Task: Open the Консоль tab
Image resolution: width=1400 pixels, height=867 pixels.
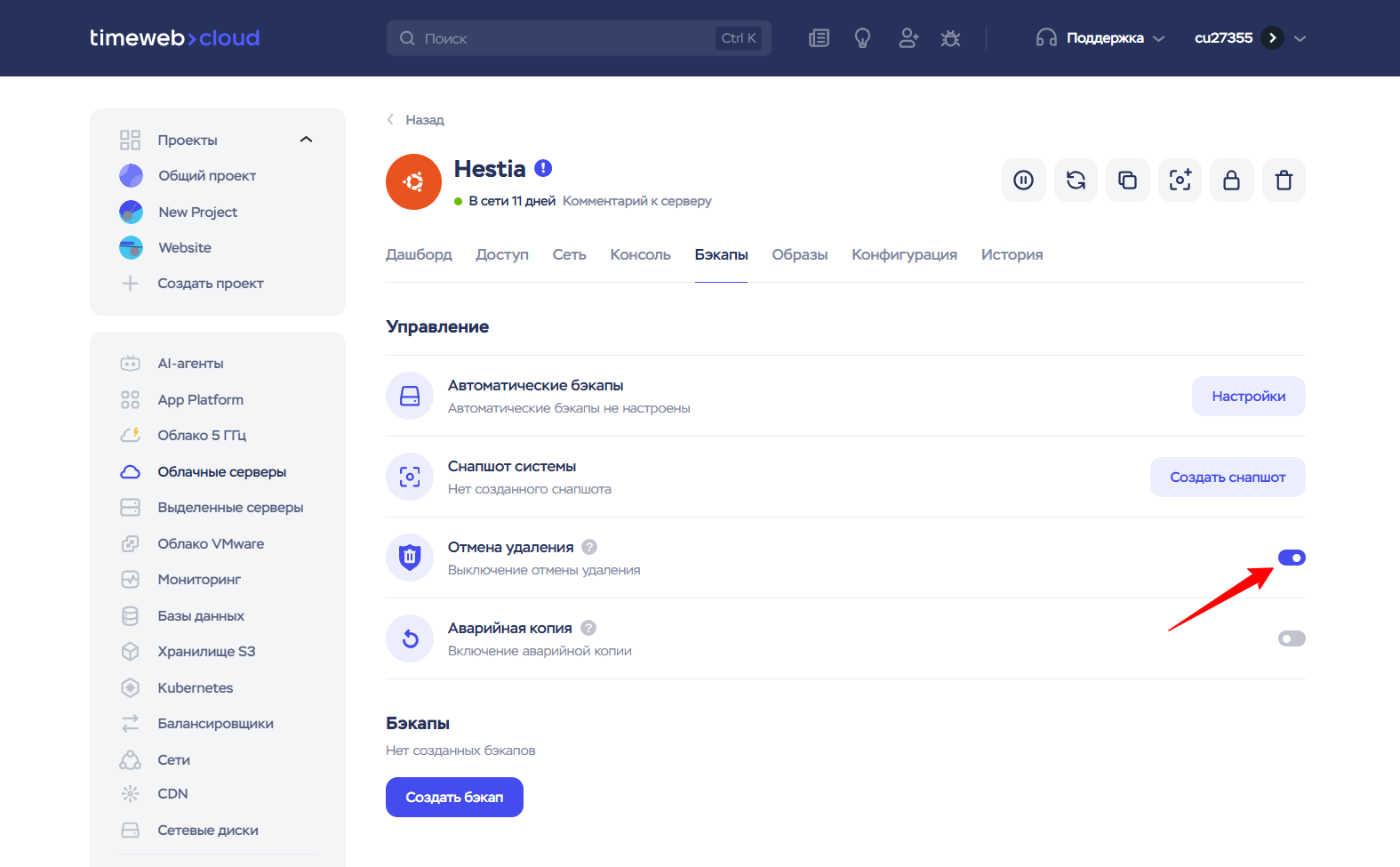Action: coord(640,254)
